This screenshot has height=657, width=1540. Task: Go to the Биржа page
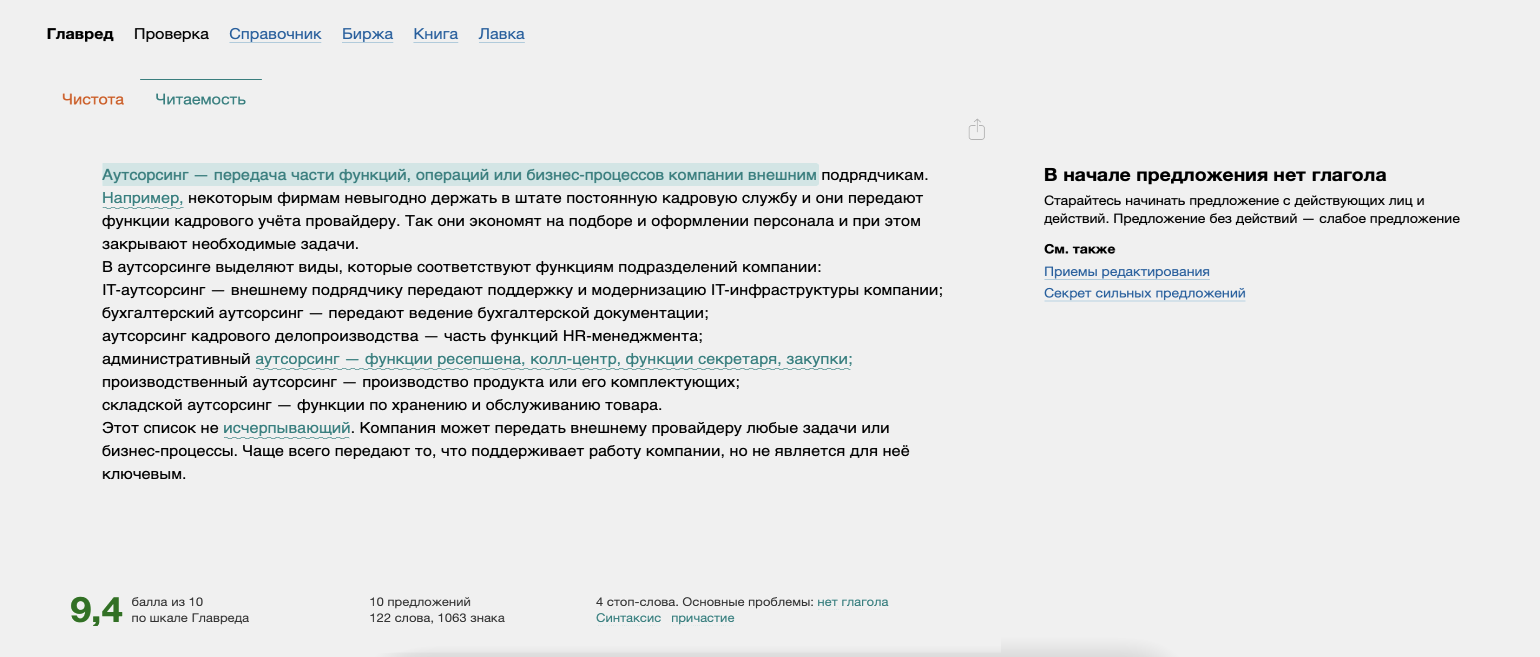[367, 34]
